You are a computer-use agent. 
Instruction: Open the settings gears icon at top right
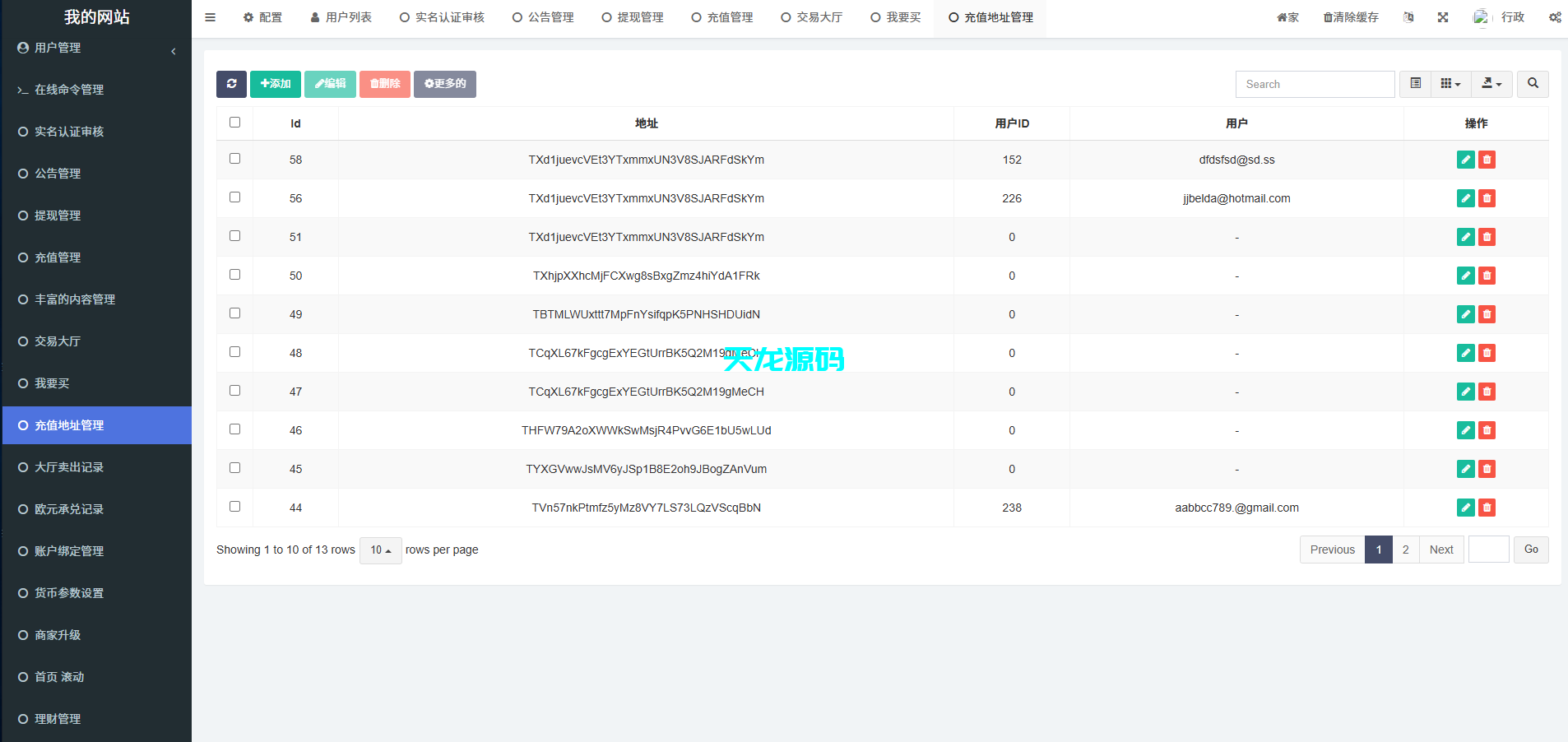tap(1554, 16)
